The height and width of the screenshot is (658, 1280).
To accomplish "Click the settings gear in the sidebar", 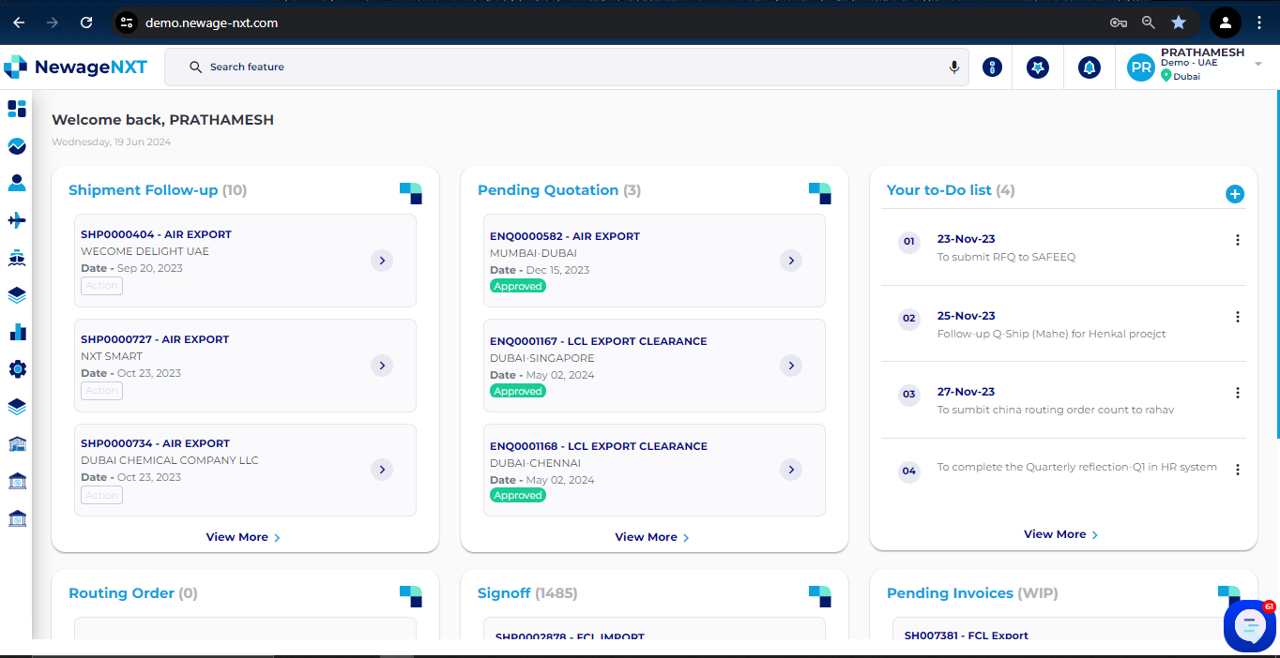I will click(x=16, y=368).
